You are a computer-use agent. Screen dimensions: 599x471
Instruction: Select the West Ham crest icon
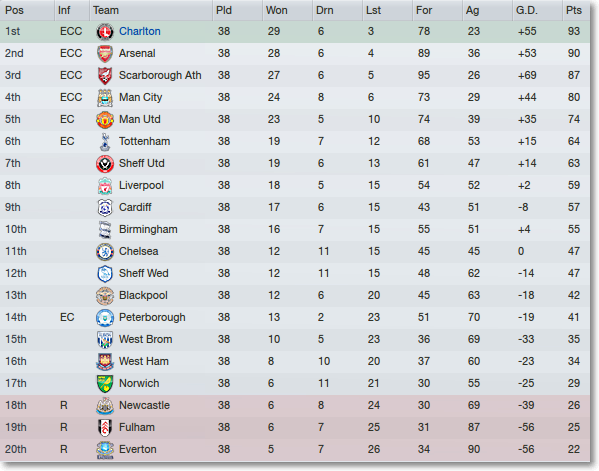[x=105, y=362]
